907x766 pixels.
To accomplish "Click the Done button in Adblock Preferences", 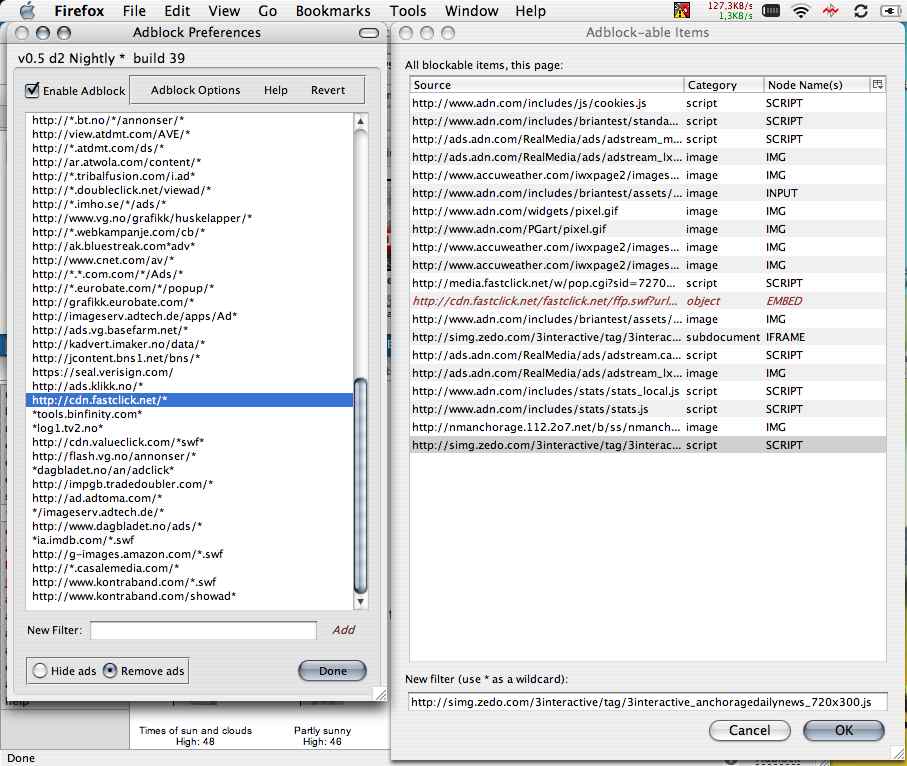I will tap(333, 671).
